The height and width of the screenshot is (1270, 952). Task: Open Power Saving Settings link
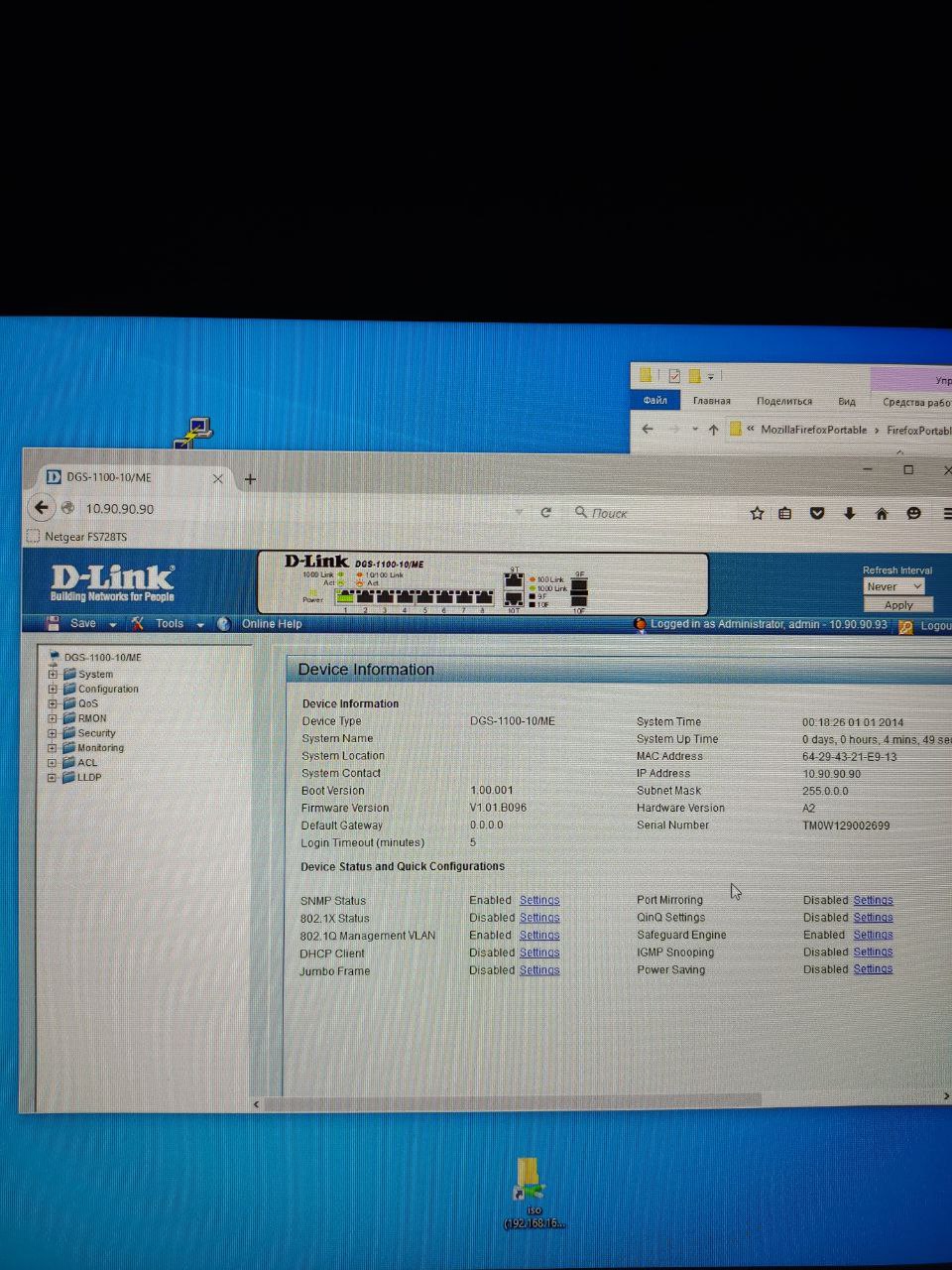[873, 969]
